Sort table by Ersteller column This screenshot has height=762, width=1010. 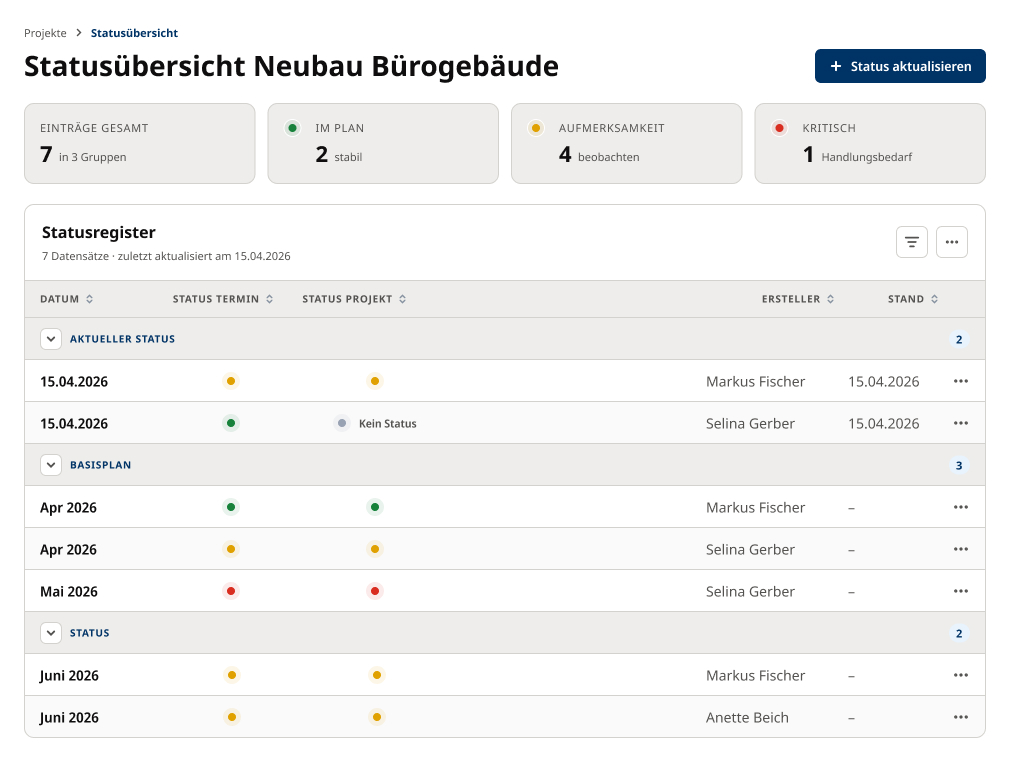(x=797, y=299)
